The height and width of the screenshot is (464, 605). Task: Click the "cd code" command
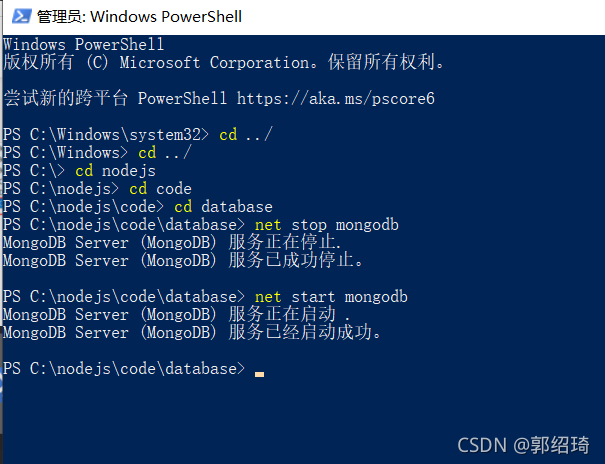click(x=160, y=189)
